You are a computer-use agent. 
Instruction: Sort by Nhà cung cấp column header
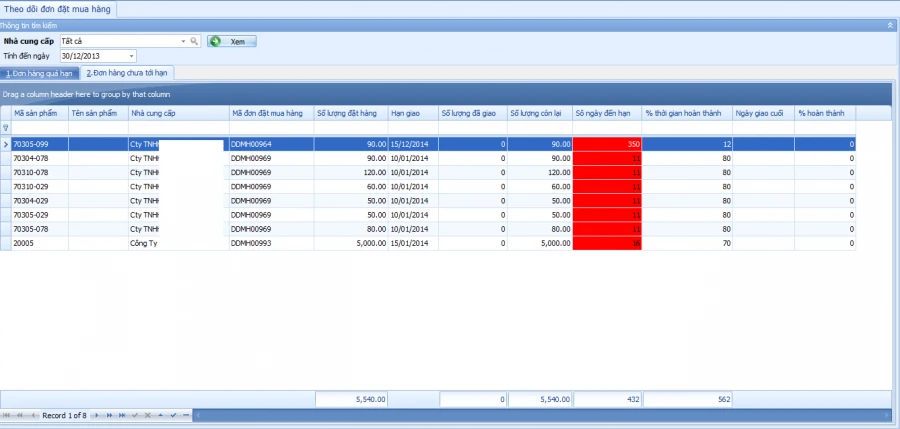(x=179, y=113)
